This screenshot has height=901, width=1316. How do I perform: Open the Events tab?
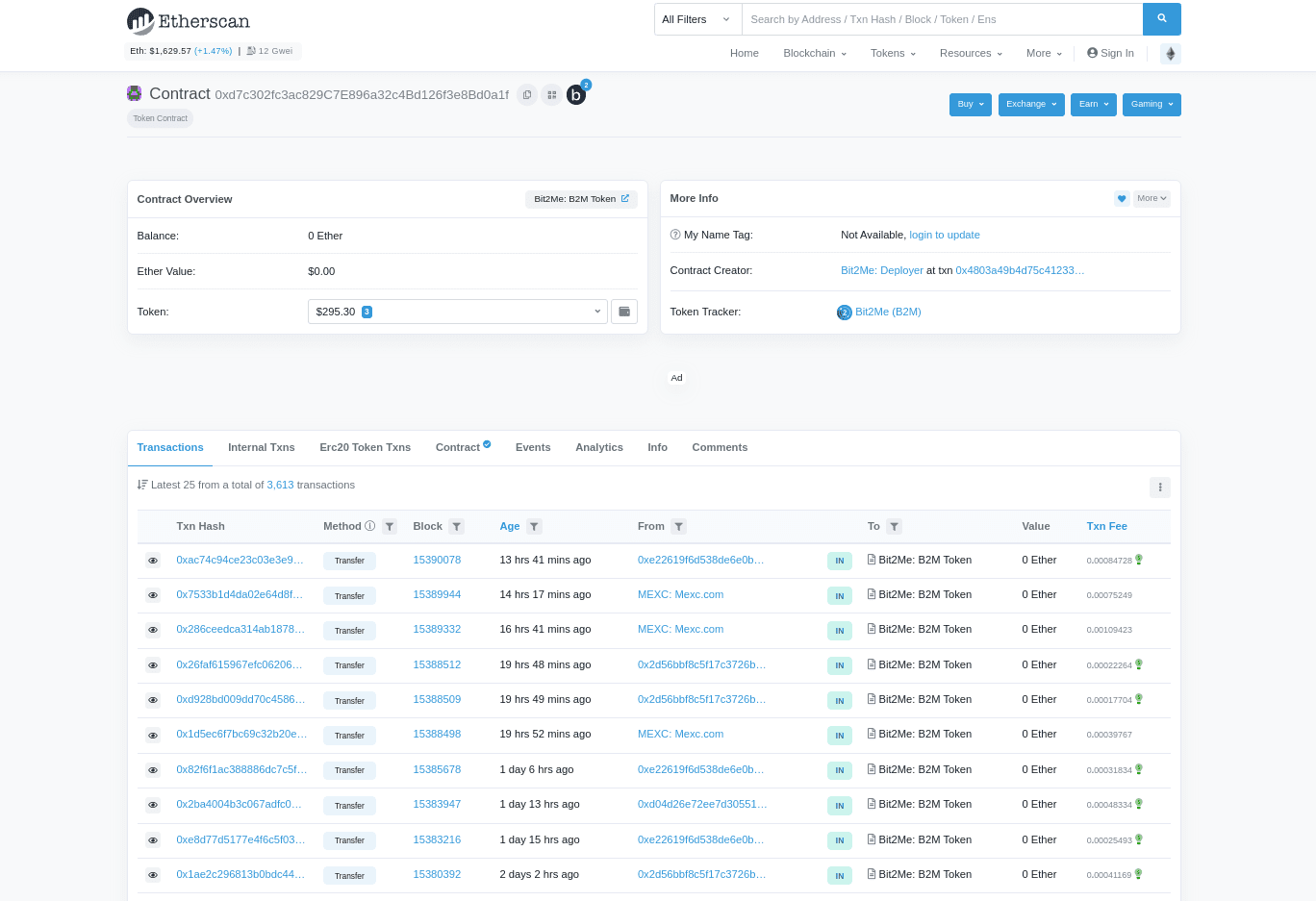[533, 447]
